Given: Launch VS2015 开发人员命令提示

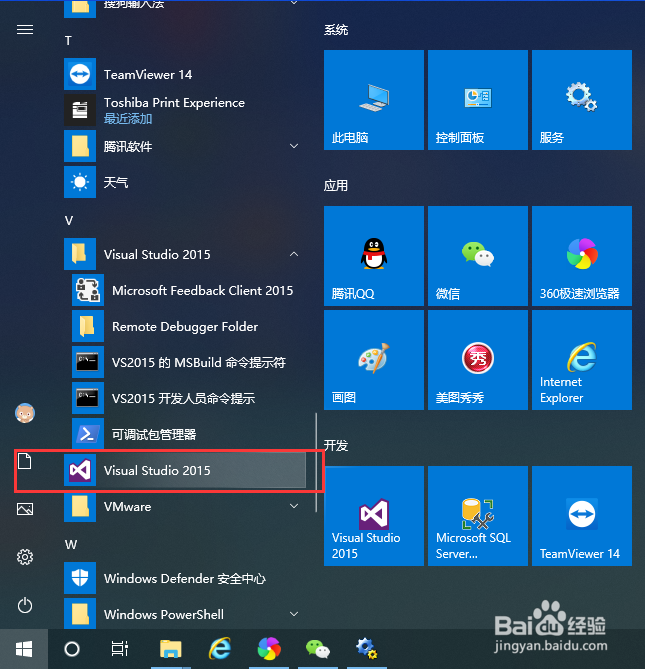Looking at the screenshot, I should [x=189, y=398].
